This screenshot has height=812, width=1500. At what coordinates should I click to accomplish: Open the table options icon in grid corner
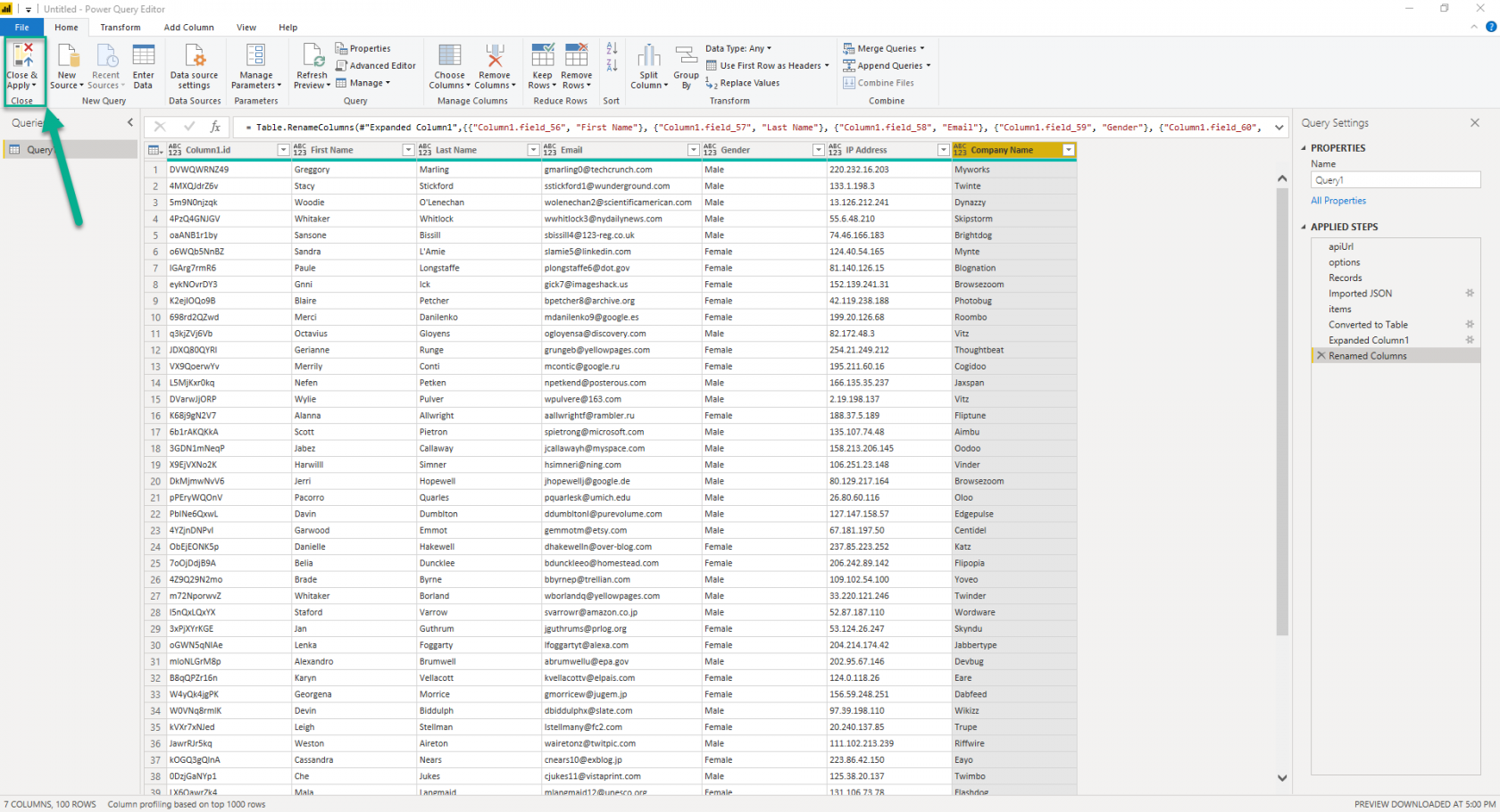tap(155, 150)
